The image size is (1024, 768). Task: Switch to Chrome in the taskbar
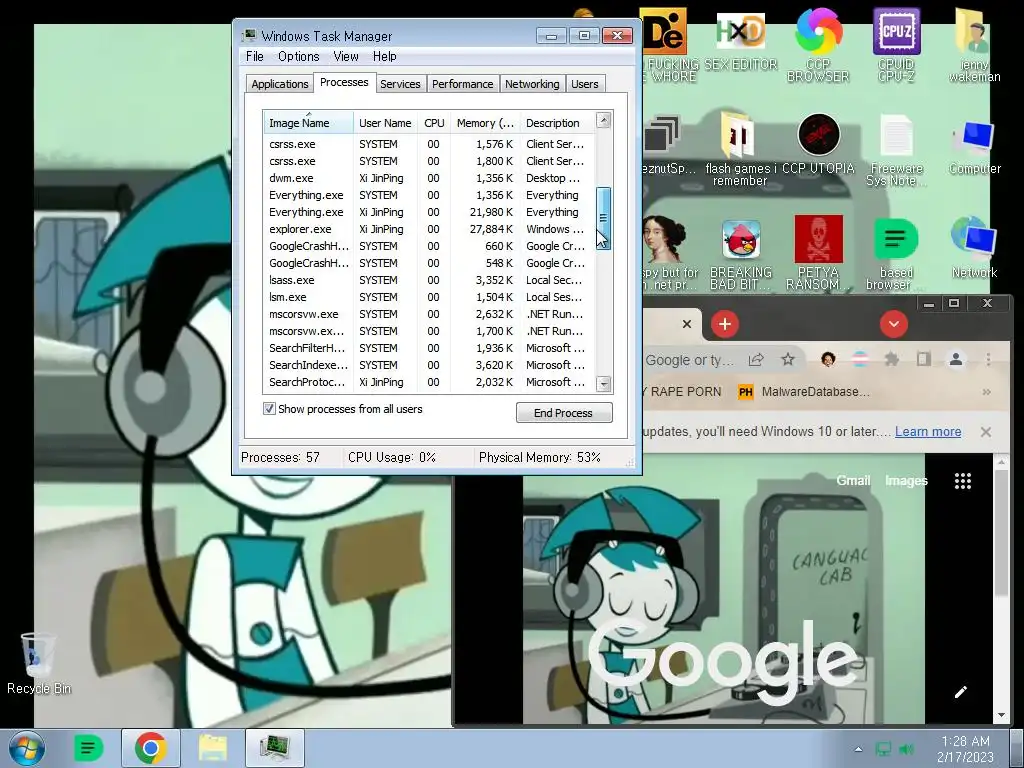coord(150,748)
